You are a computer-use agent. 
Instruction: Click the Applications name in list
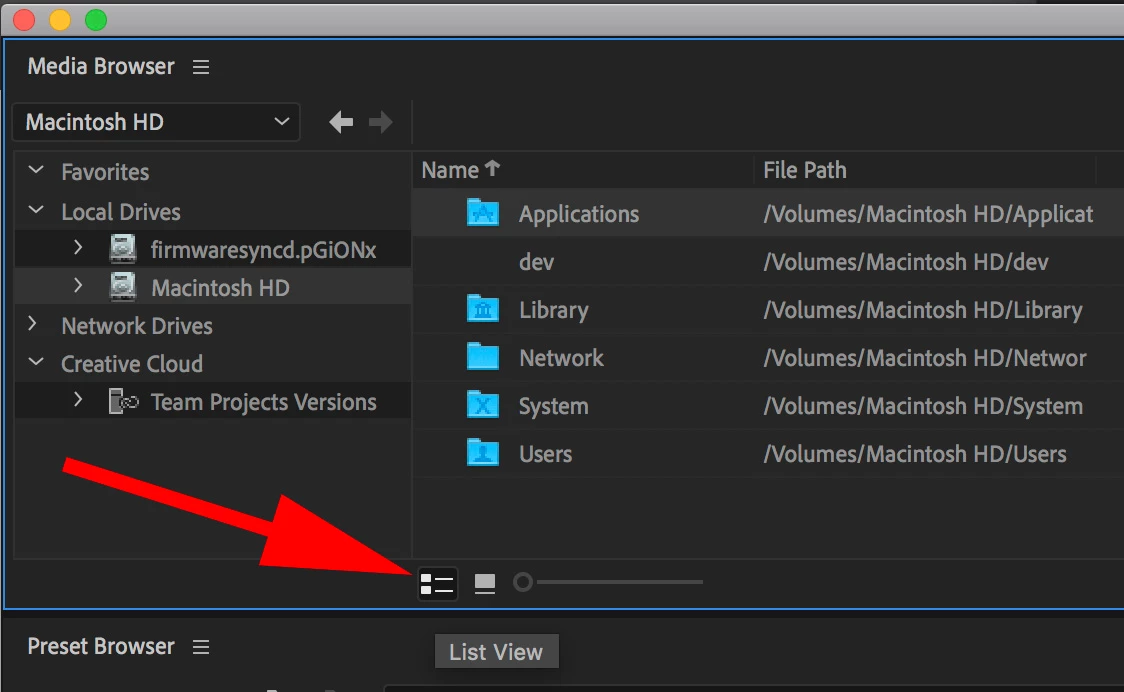coord(579,214)
